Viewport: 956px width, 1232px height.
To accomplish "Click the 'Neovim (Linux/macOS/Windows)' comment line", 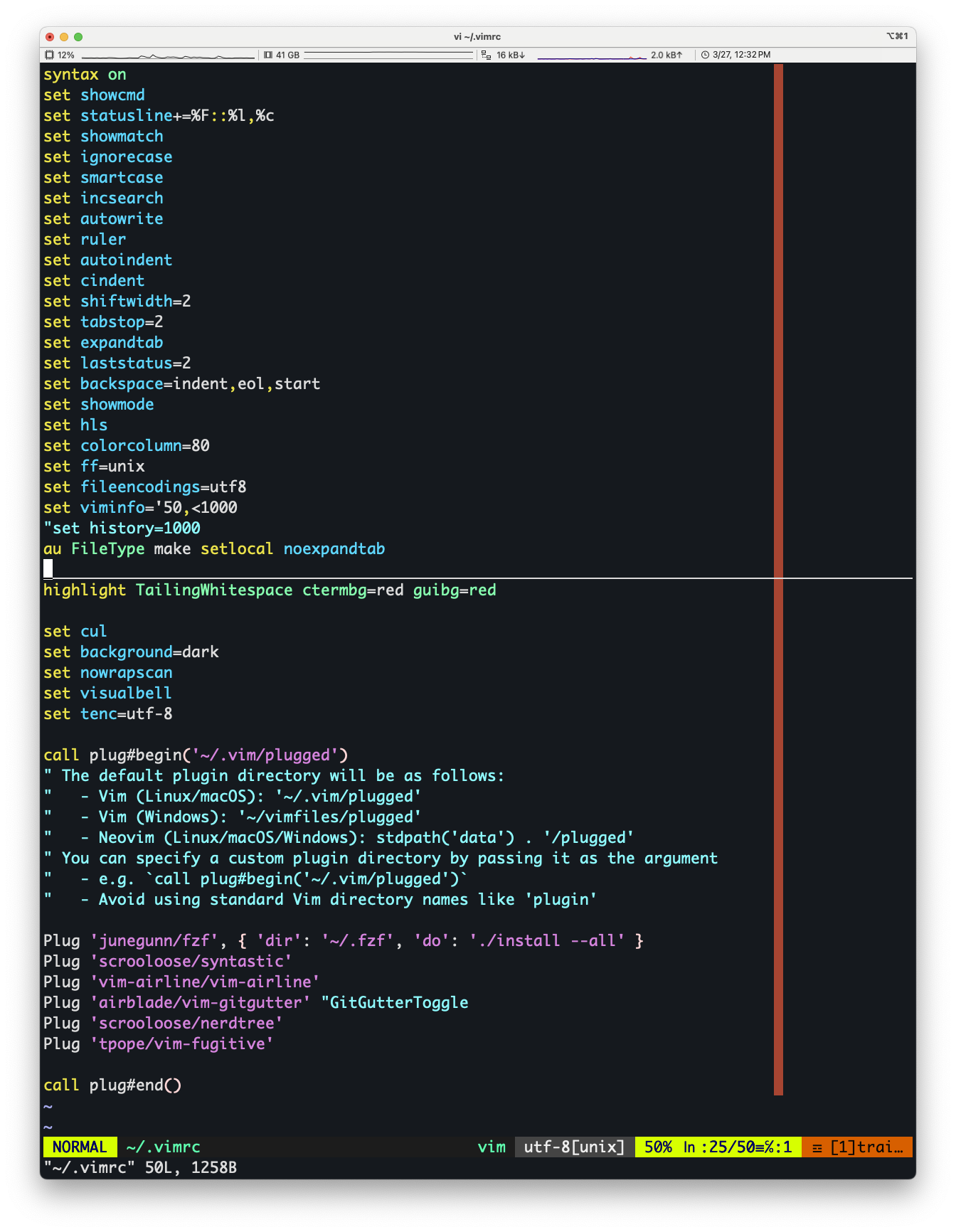I will tap(339, 838).
